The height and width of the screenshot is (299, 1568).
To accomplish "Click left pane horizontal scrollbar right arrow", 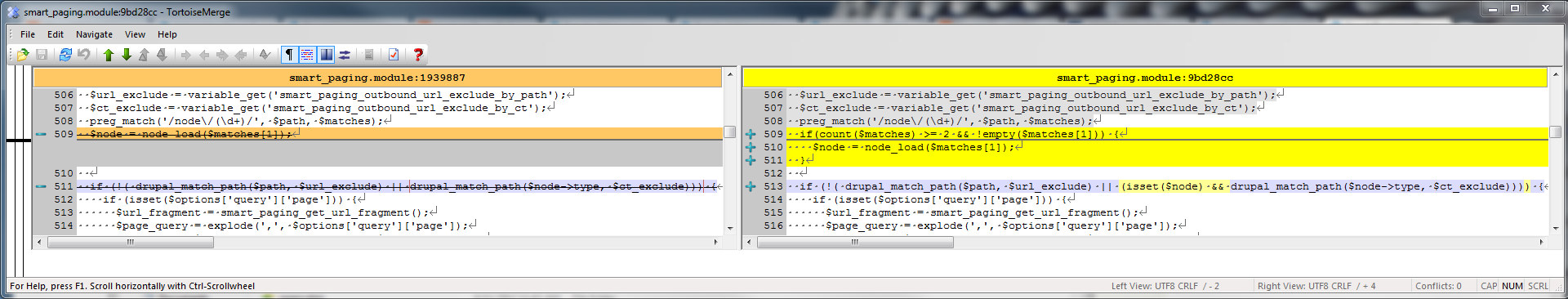I will pyautogui.click(x=716, y=242).
